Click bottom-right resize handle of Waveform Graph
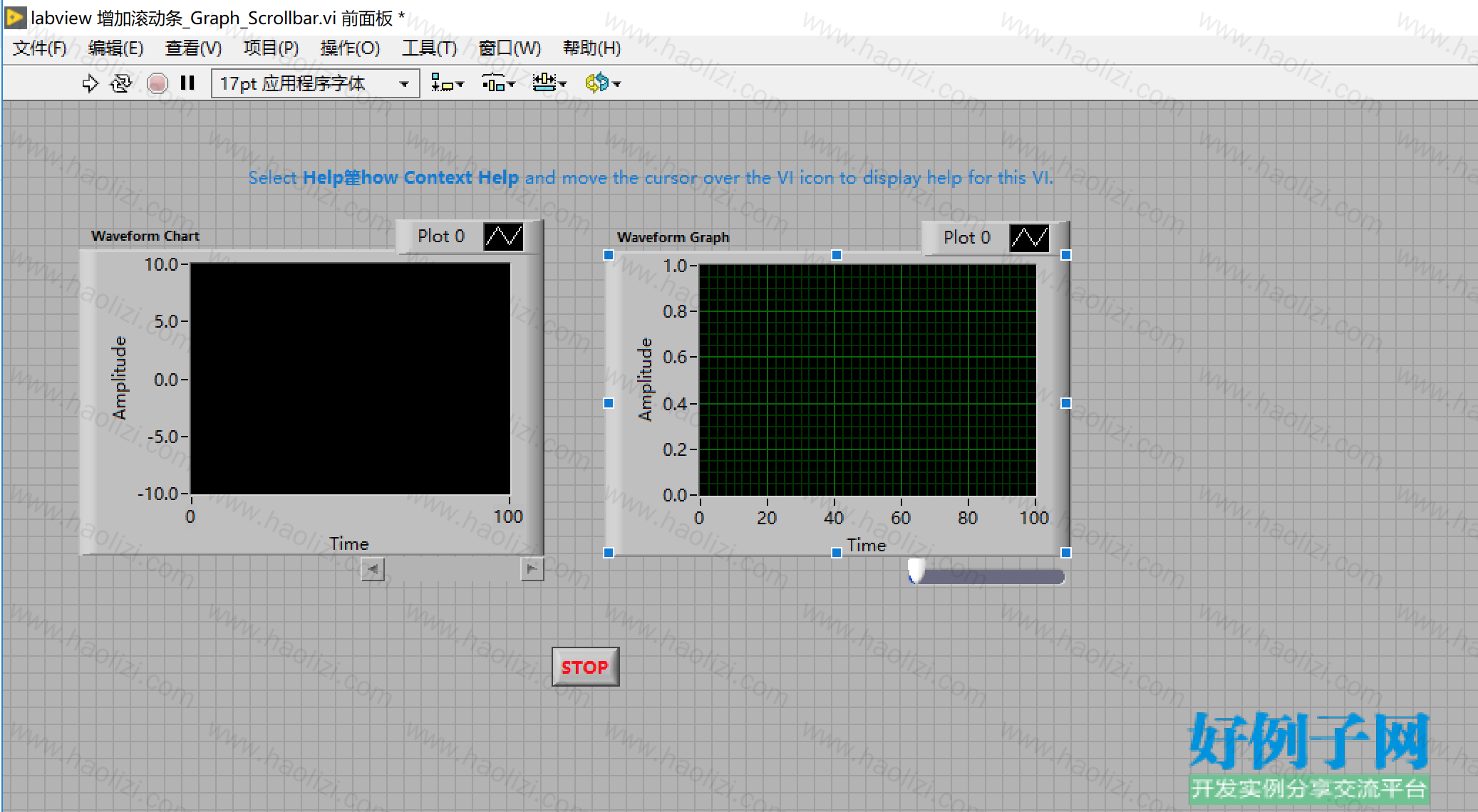 [1066, 552]
